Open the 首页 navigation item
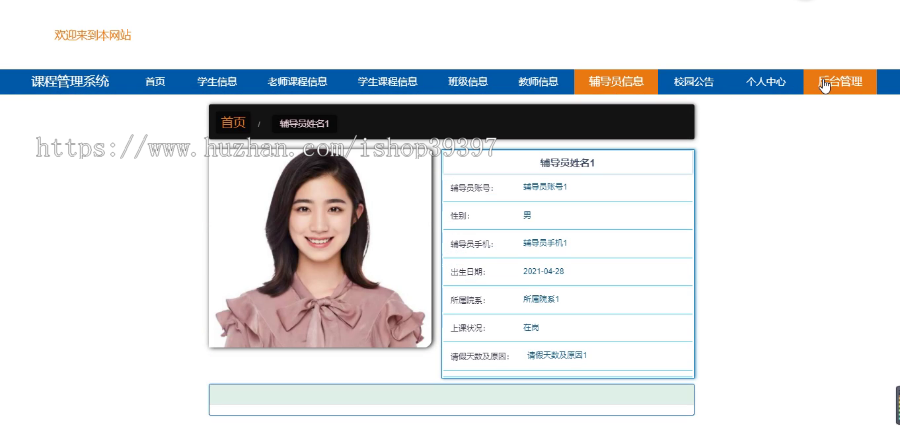This screenshot has width=900, height=432. [155, 81]
